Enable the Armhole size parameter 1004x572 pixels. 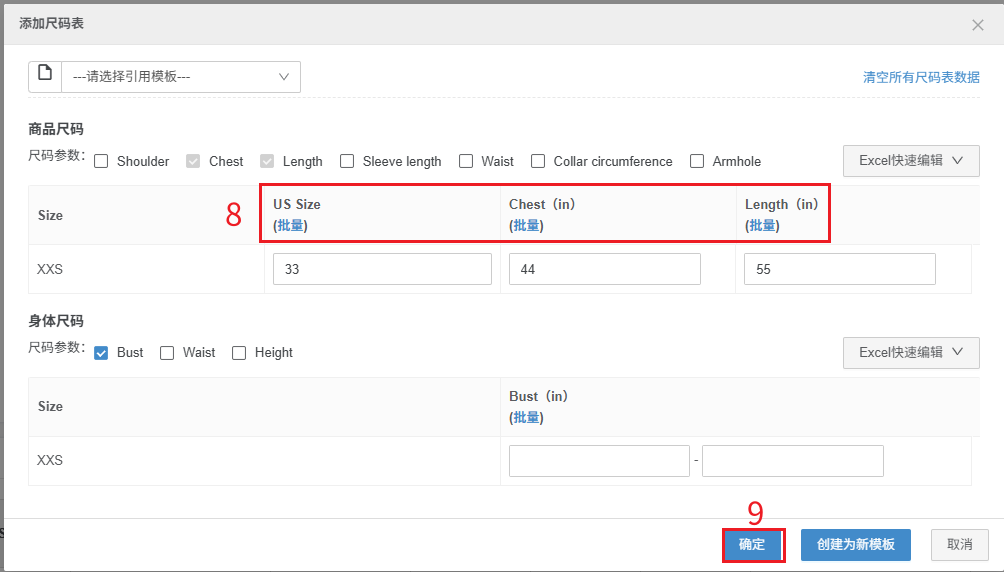point(697,161)
